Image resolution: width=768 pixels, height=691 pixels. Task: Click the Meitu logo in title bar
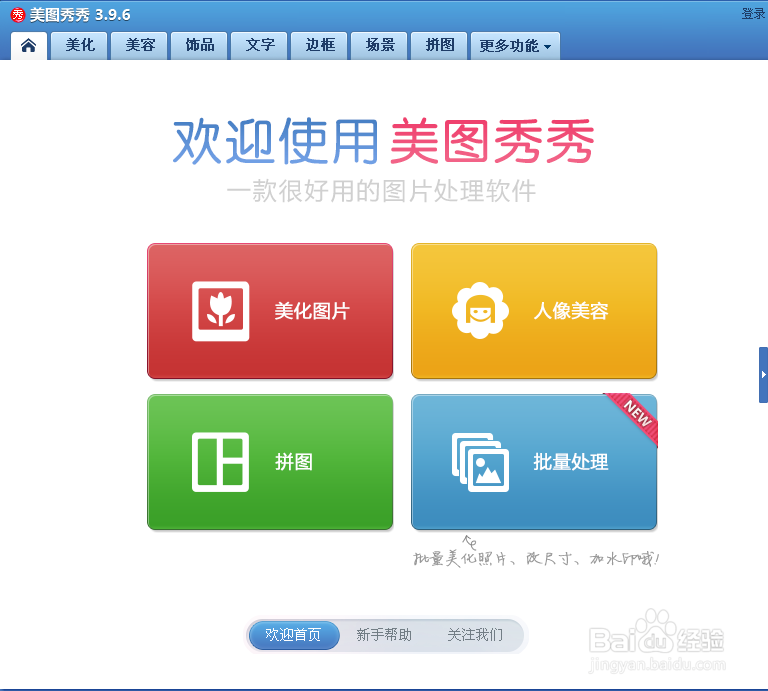[x=18, y=15]
